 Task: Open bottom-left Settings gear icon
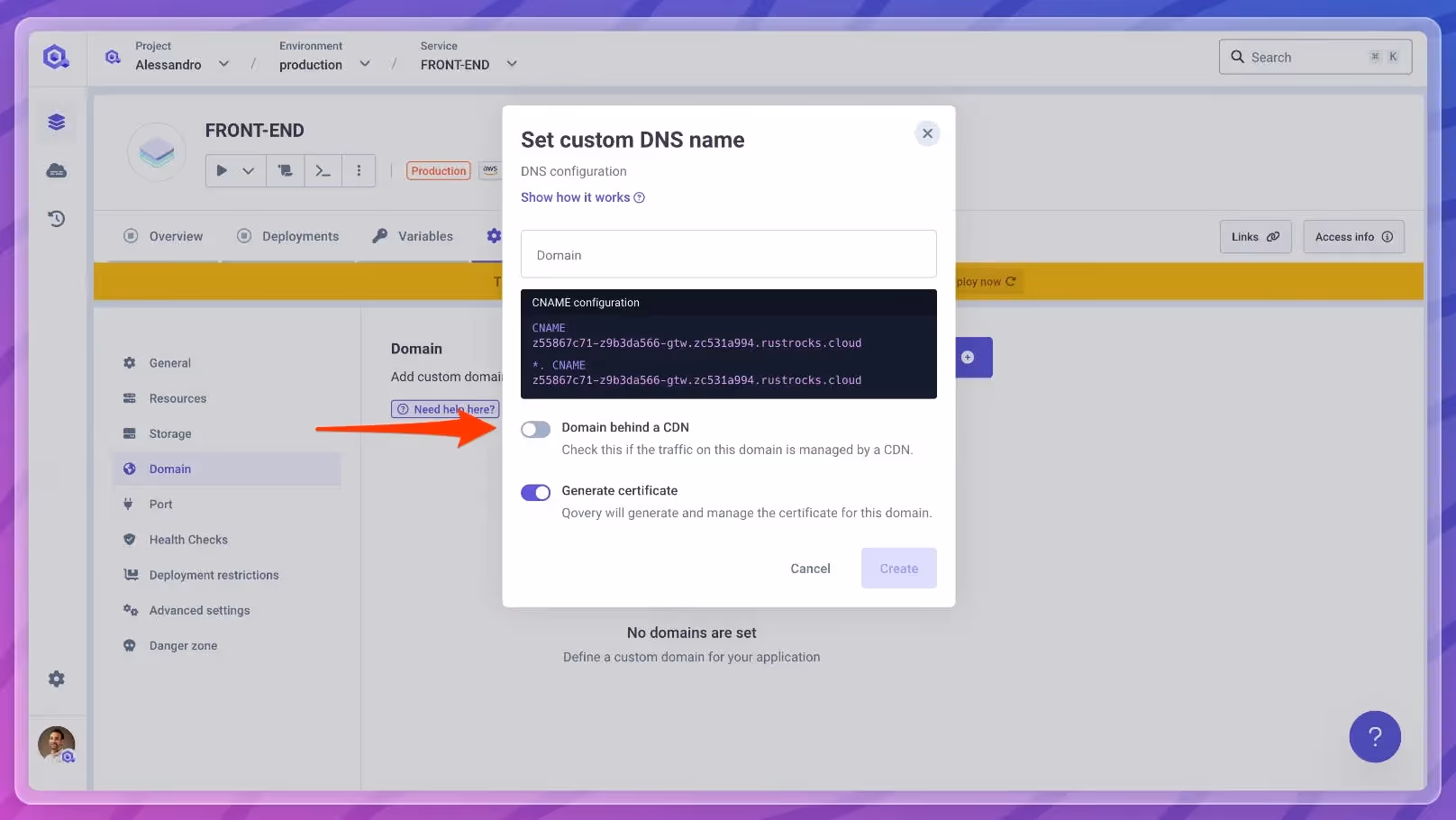56,679
